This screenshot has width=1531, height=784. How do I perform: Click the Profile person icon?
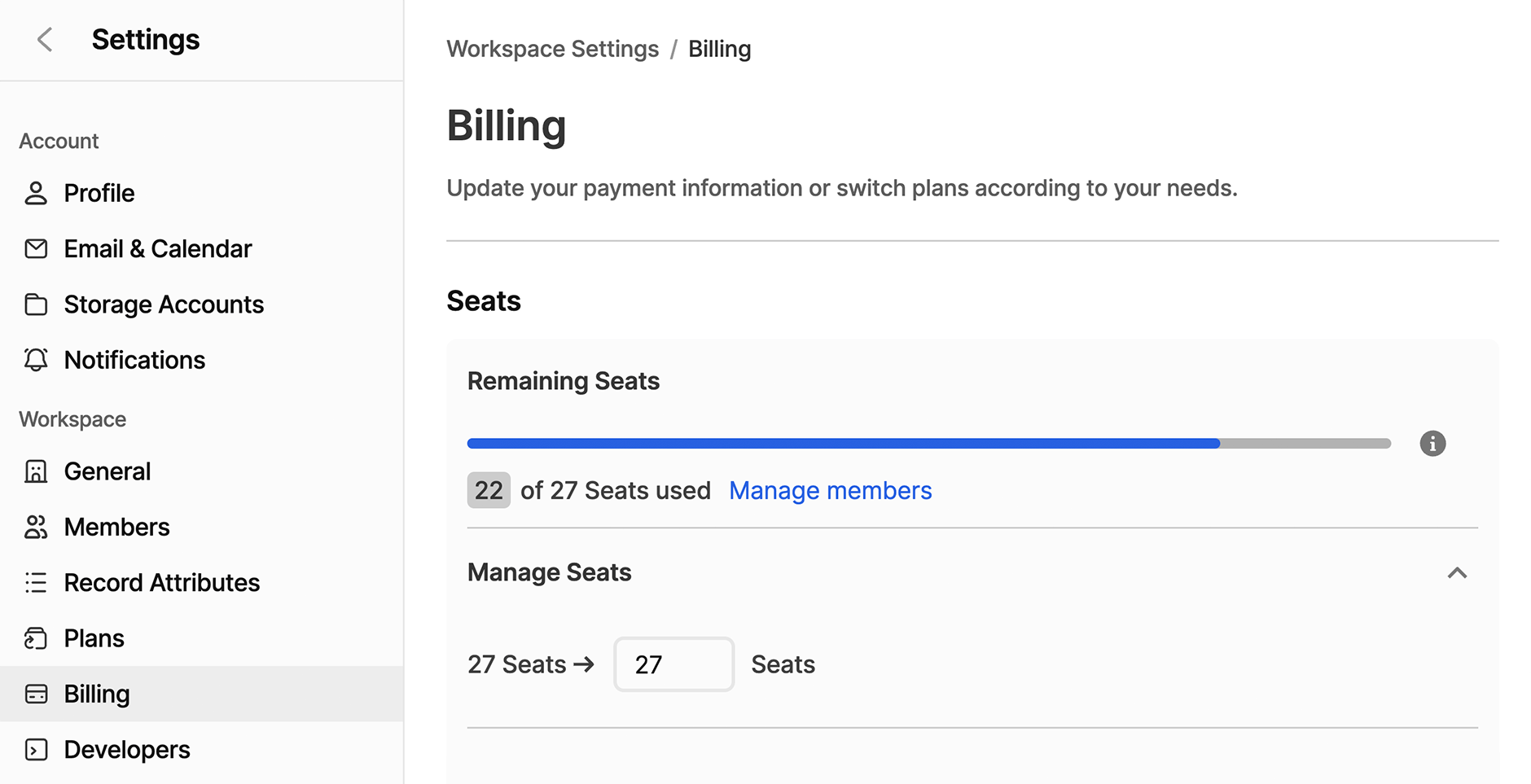[x=36, y=193]
